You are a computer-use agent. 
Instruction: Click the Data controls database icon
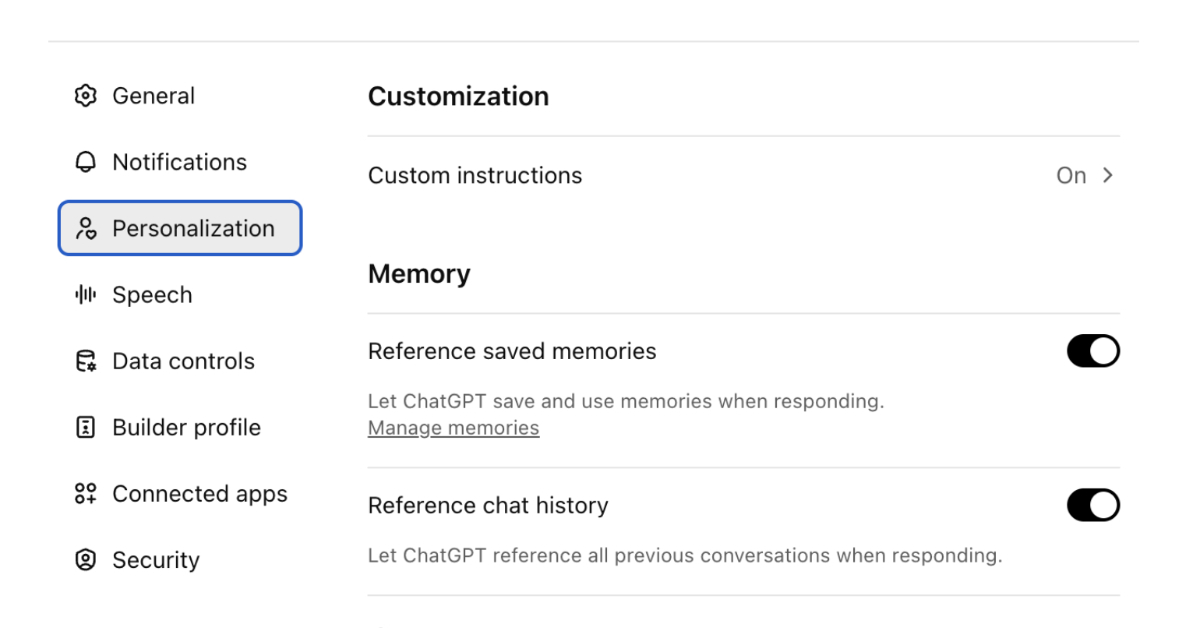[86, 361]
